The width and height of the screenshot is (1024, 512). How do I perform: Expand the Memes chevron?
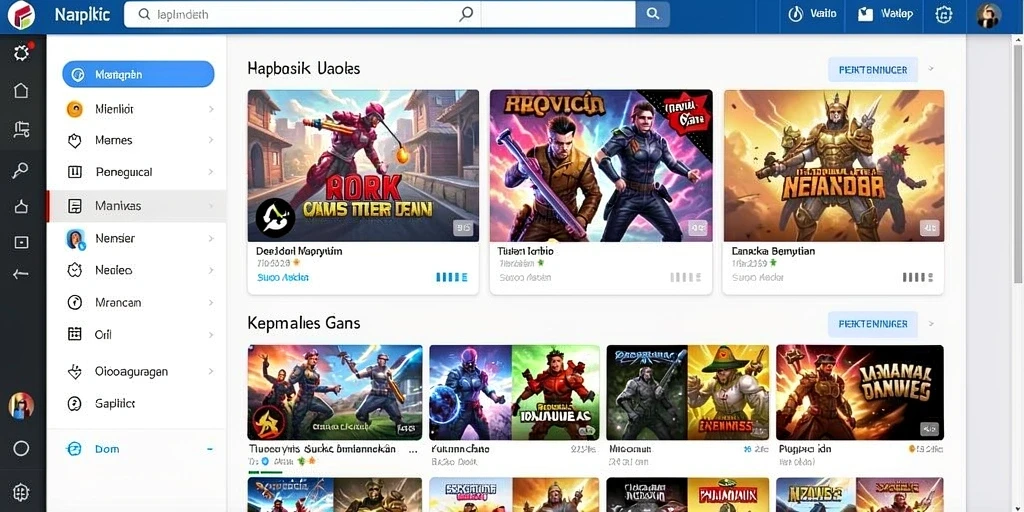(211, 140)
